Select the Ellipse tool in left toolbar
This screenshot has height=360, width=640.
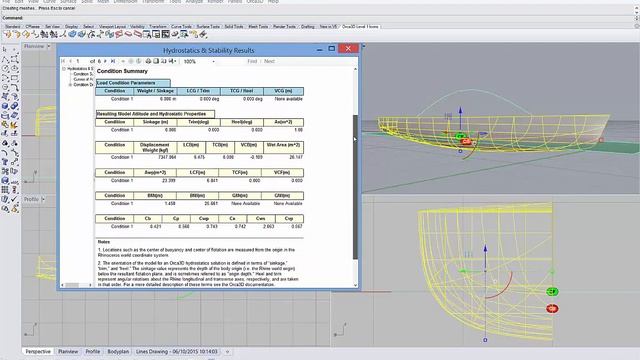(x=14, y=68)
